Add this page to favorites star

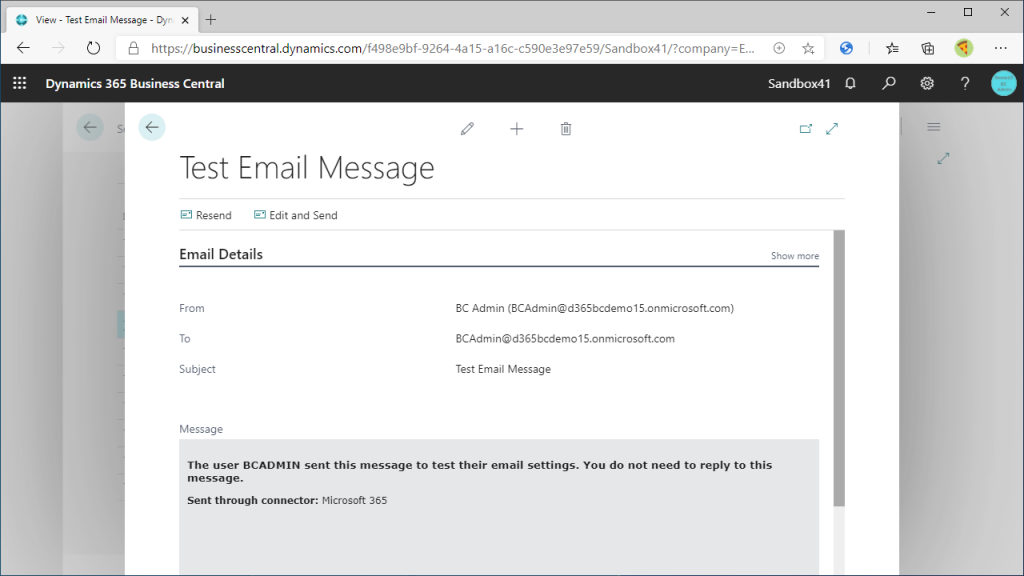coord(808,48)
